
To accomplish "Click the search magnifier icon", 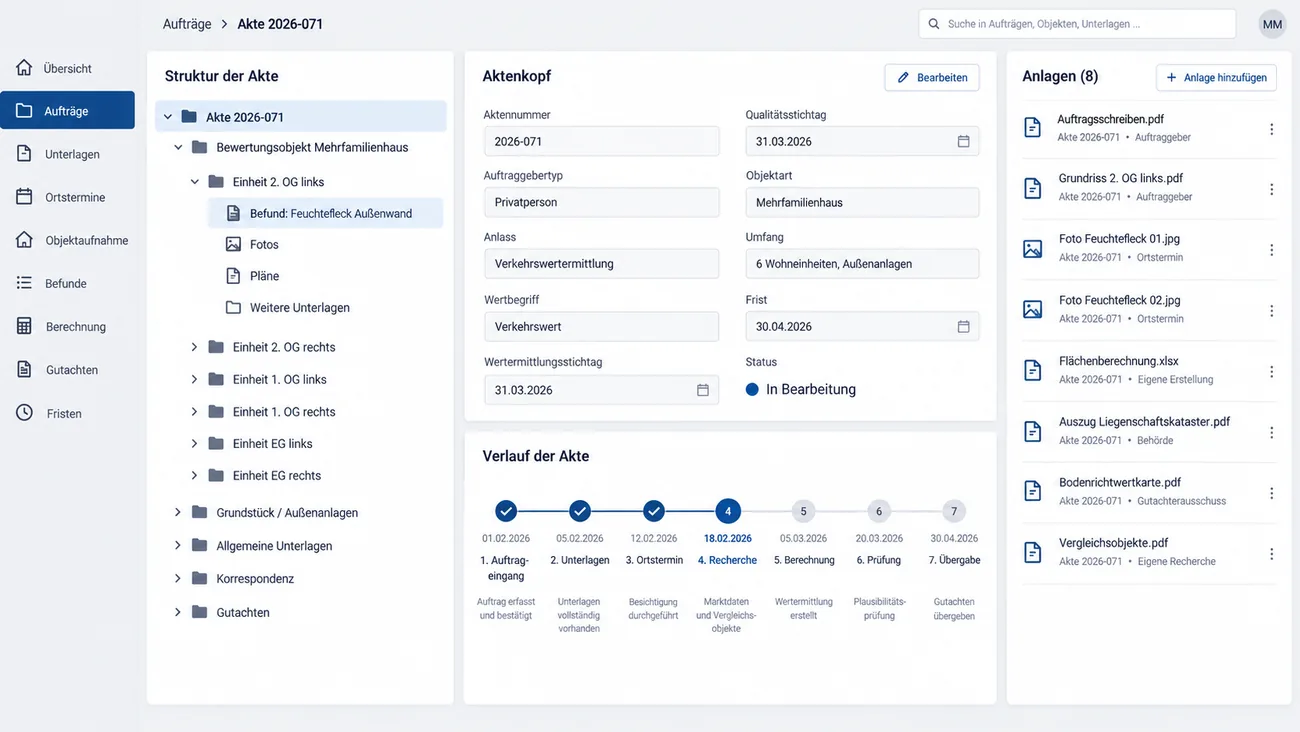I will [x=934, y=24].
